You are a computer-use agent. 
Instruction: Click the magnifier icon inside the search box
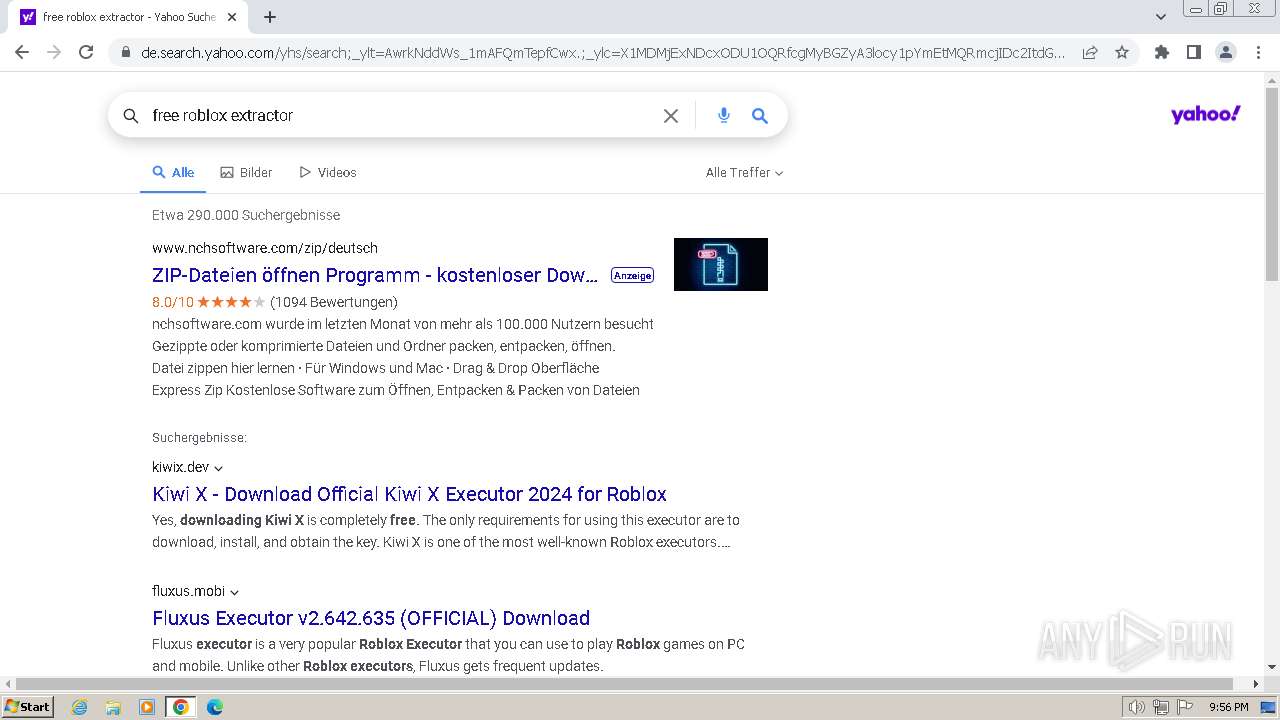[131, 116]
